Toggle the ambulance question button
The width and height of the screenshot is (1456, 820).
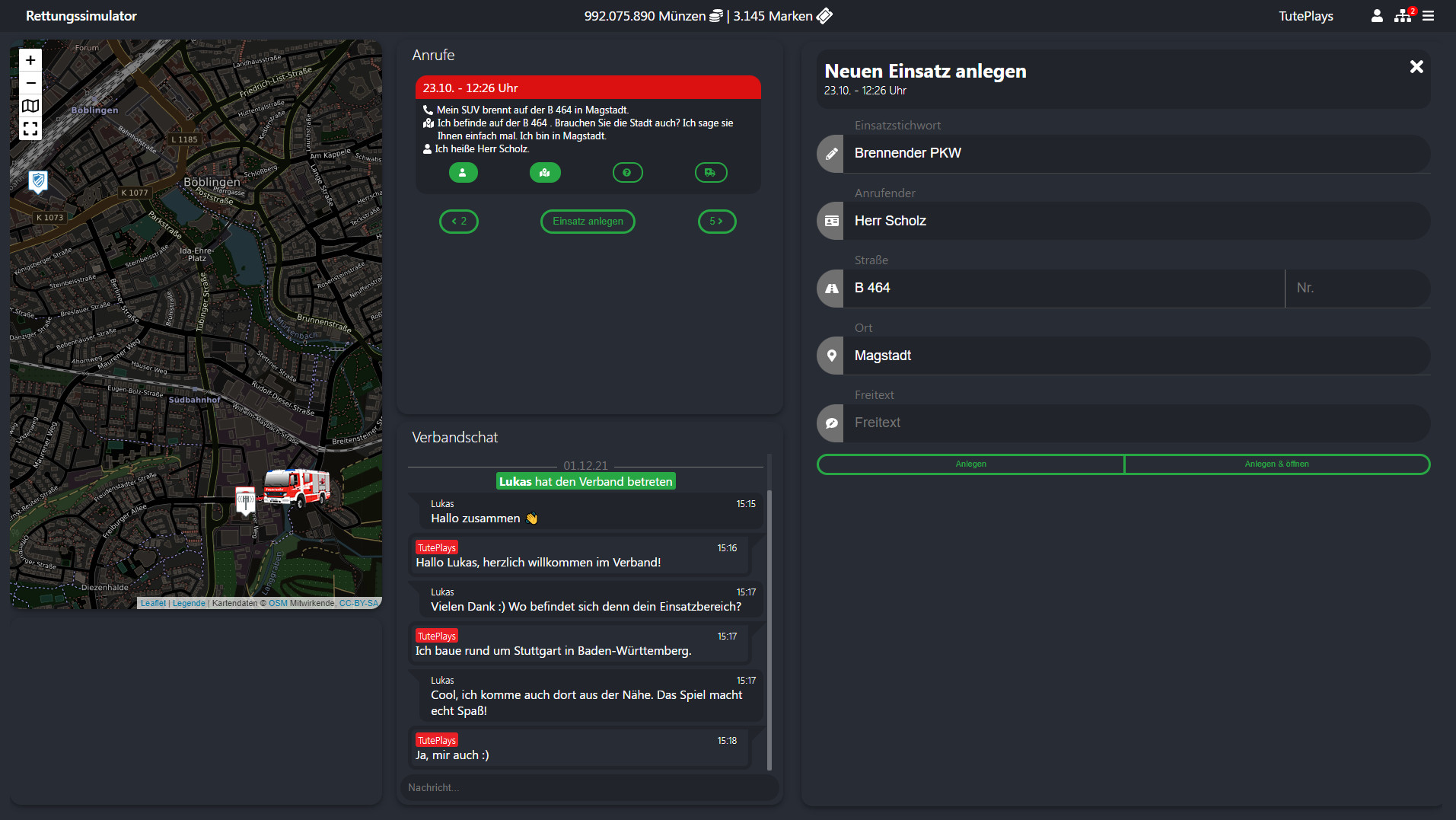click(x=710, y=173)
